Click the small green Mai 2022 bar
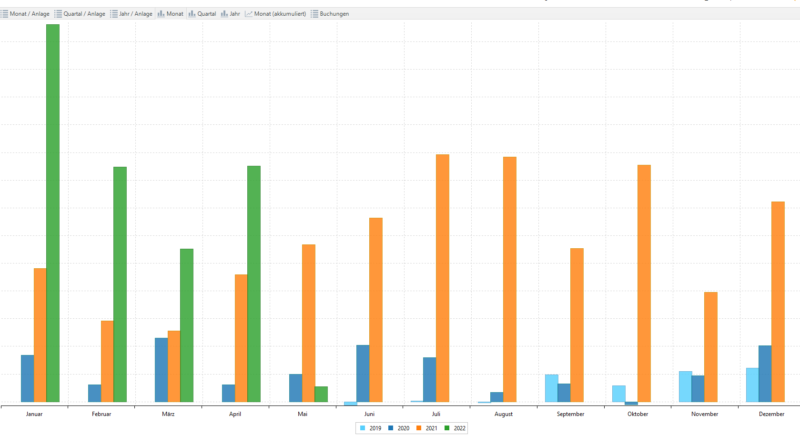800x436 pixels. [x=321, y=394]
